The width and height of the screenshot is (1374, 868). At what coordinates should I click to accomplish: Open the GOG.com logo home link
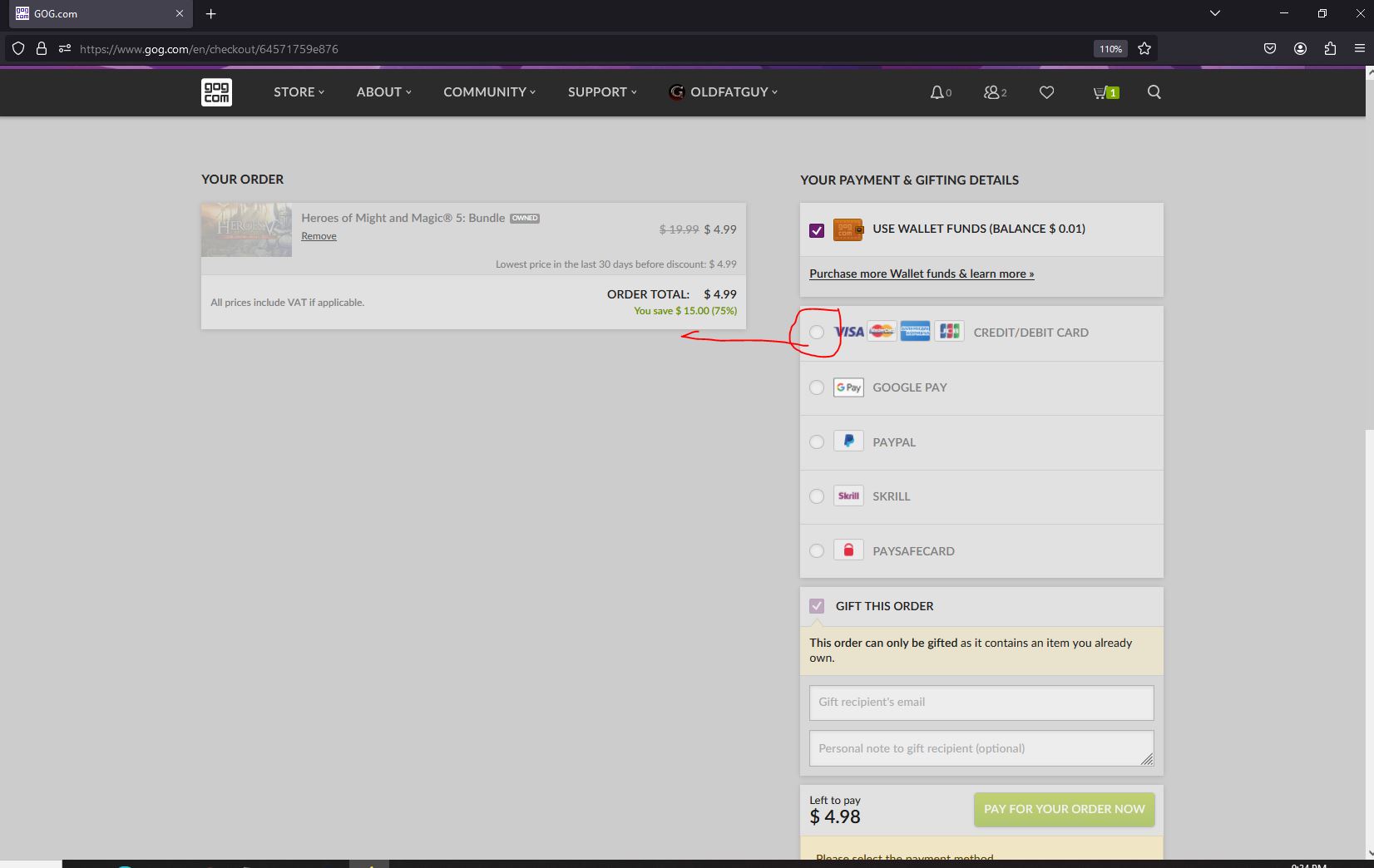tap(216, 92)
